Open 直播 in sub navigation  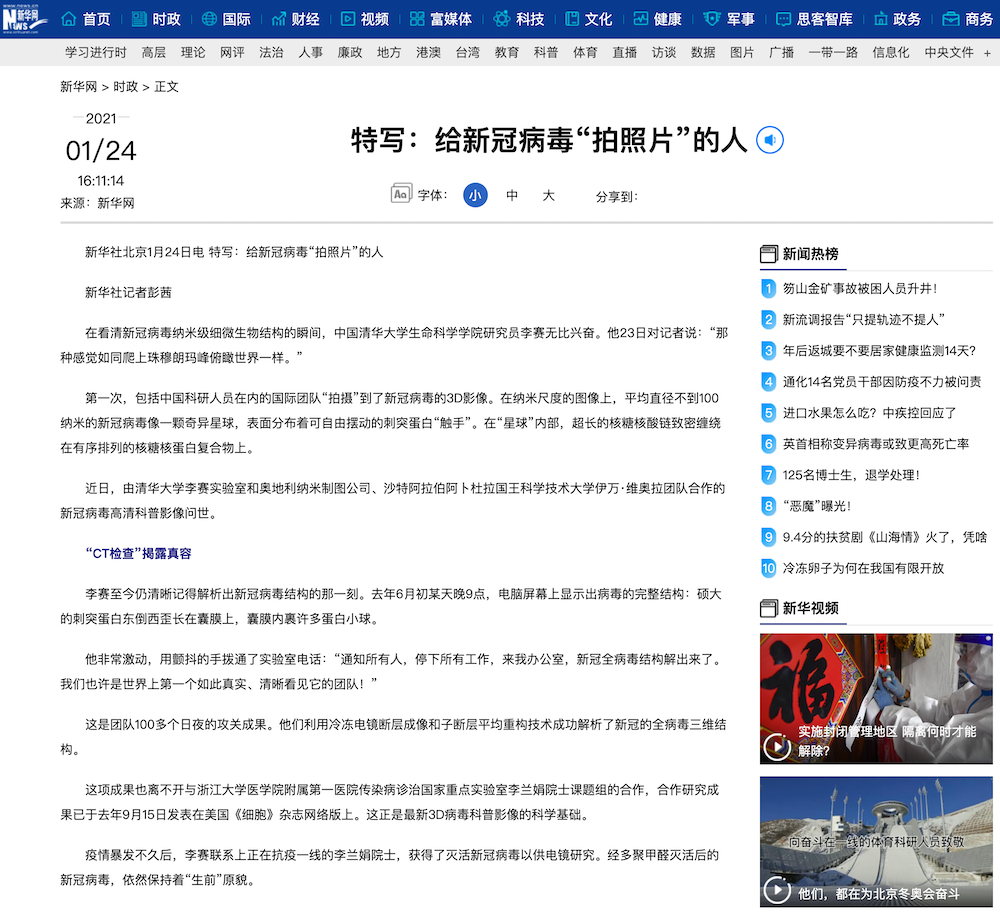[x=624, y=52]
